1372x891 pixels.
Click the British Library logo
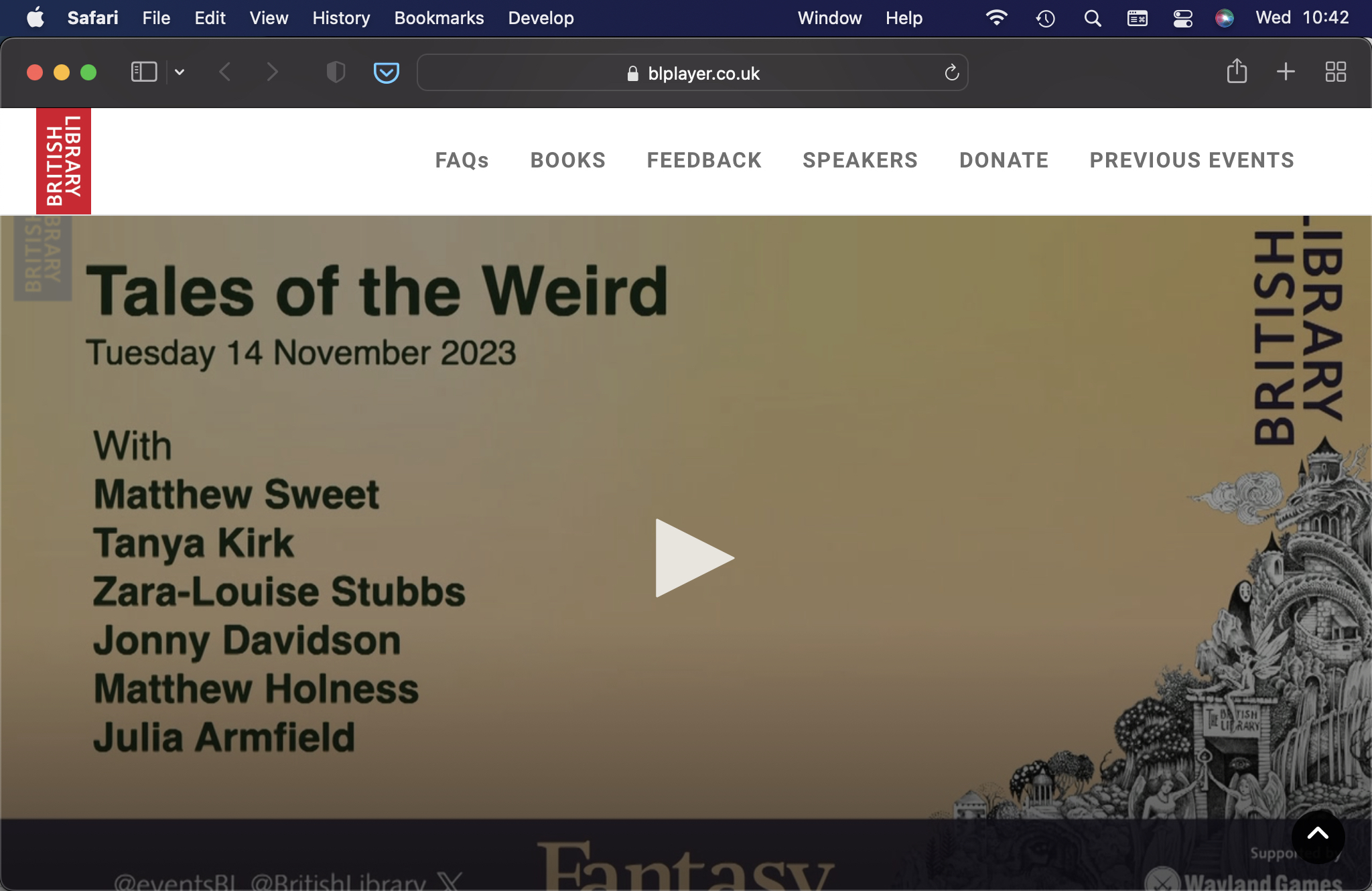[64, 161]
